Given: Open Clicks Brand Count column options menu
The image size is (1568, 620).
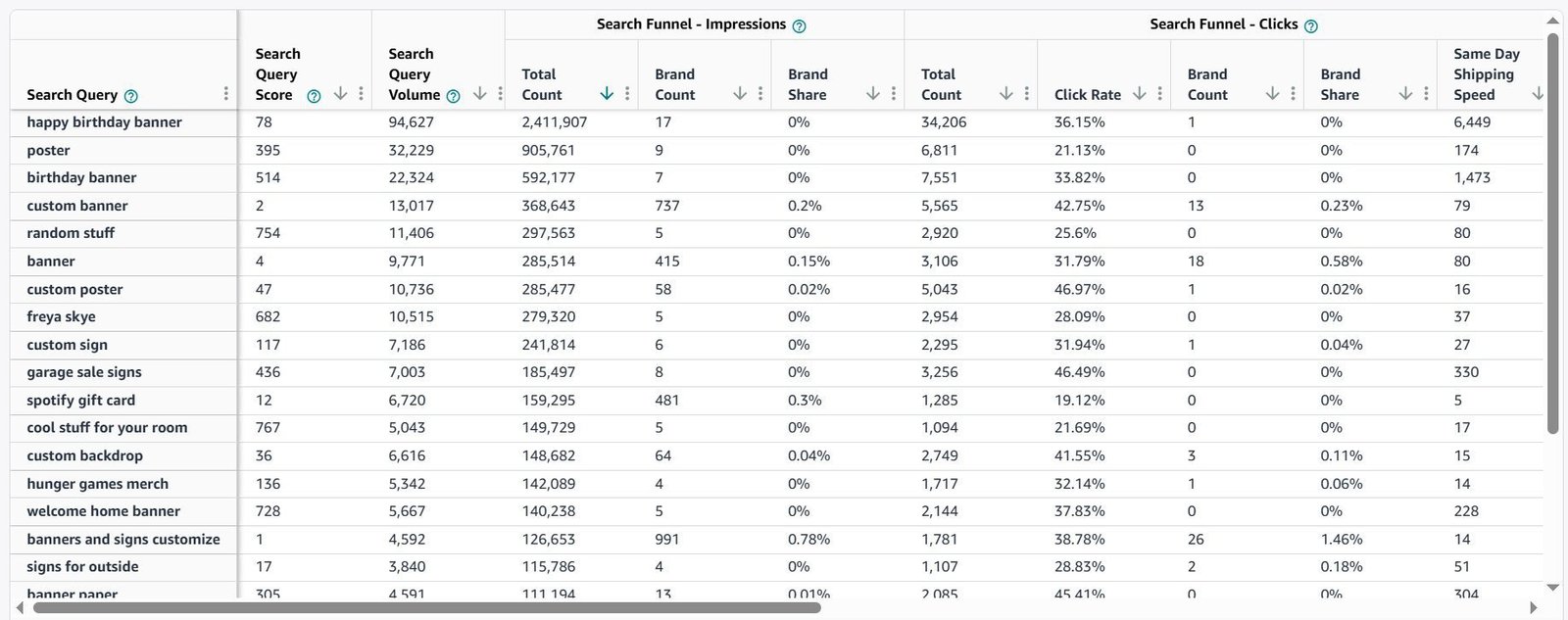Looking at the screenshot, I should [x=1293, y=94].
